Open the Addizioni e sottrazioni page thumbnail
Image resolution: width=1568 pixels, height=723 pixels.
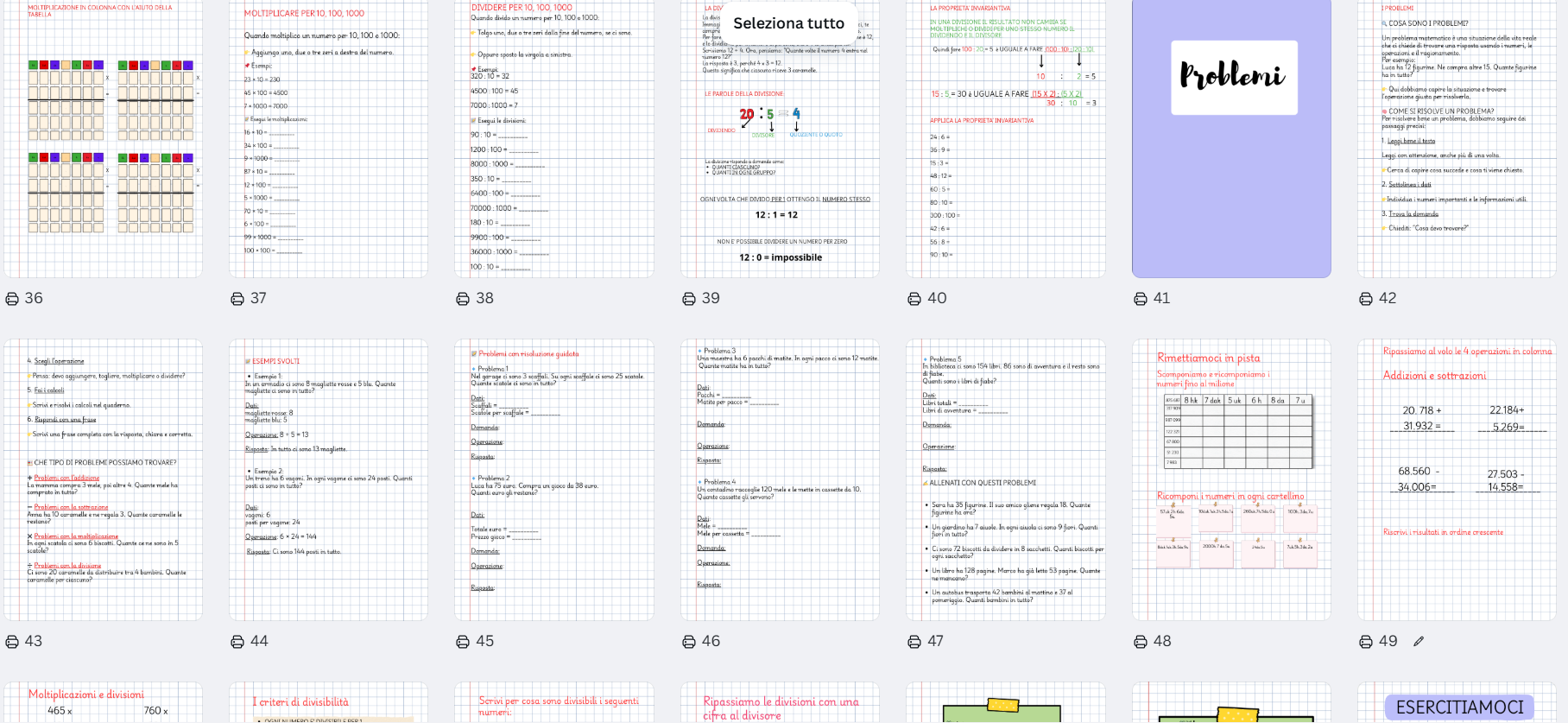pos(1457,479)
